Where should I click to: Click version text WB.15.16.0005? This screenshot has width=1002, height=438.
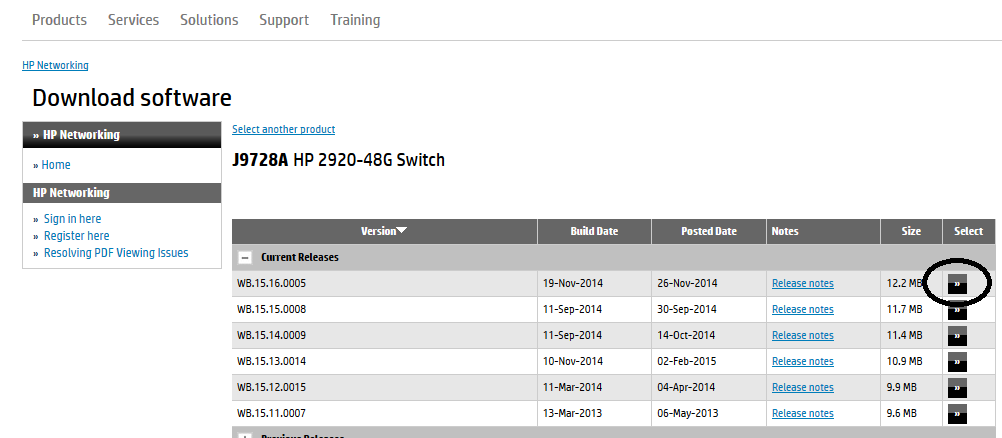pos(272,283)
